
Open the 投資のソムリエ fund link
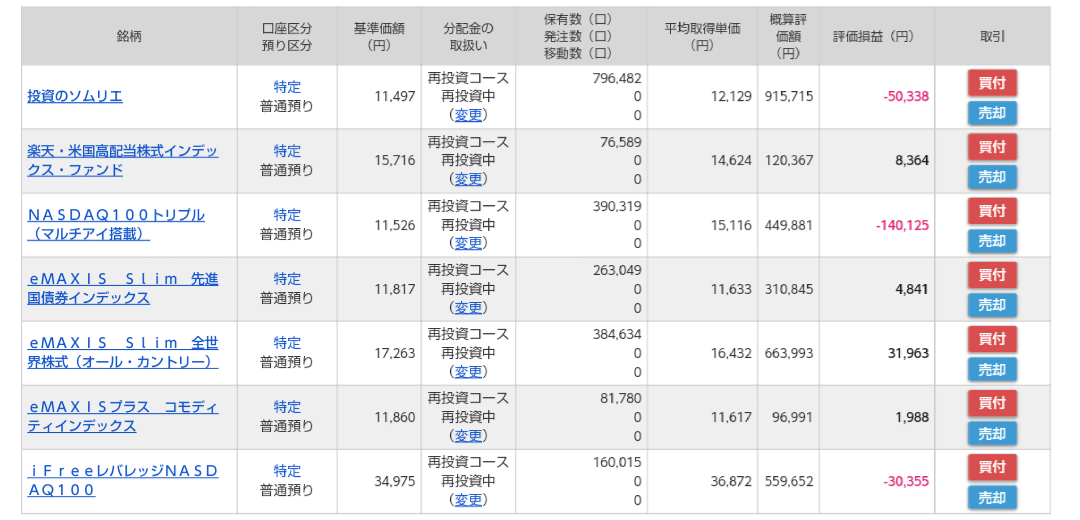pyautogui.click(x=75, y=96)
